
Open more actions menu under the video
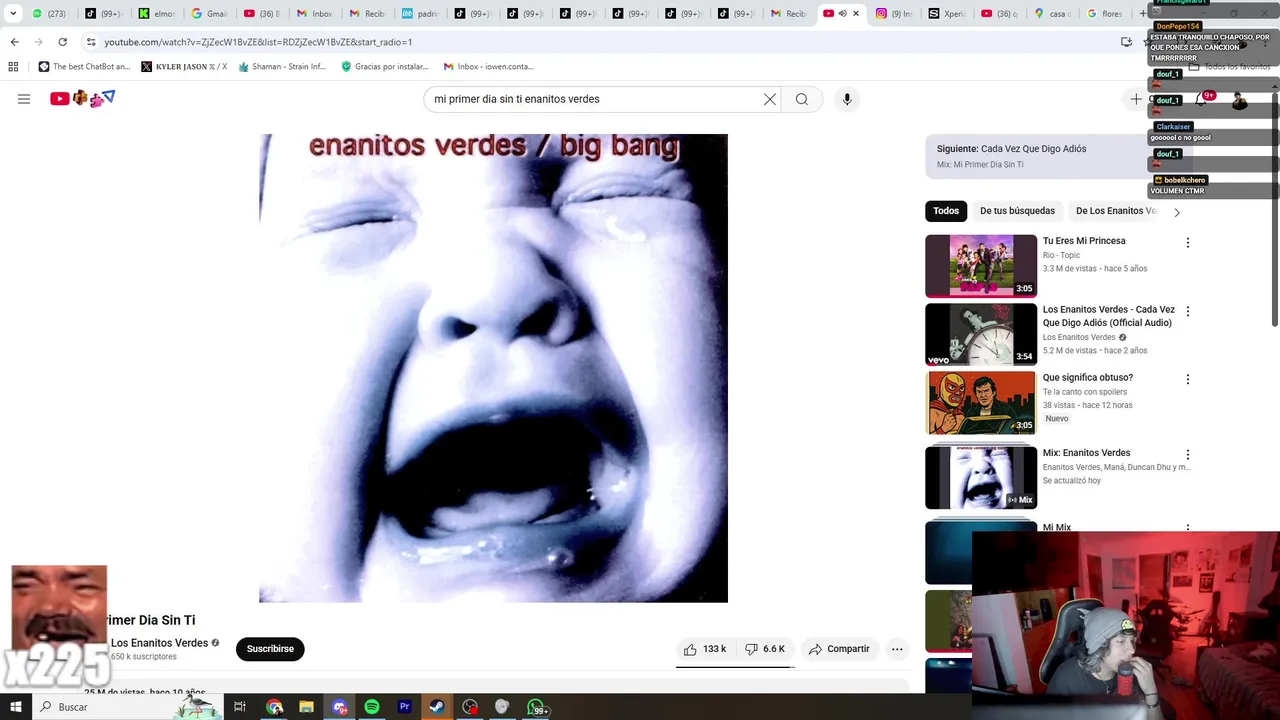(897, 649)
